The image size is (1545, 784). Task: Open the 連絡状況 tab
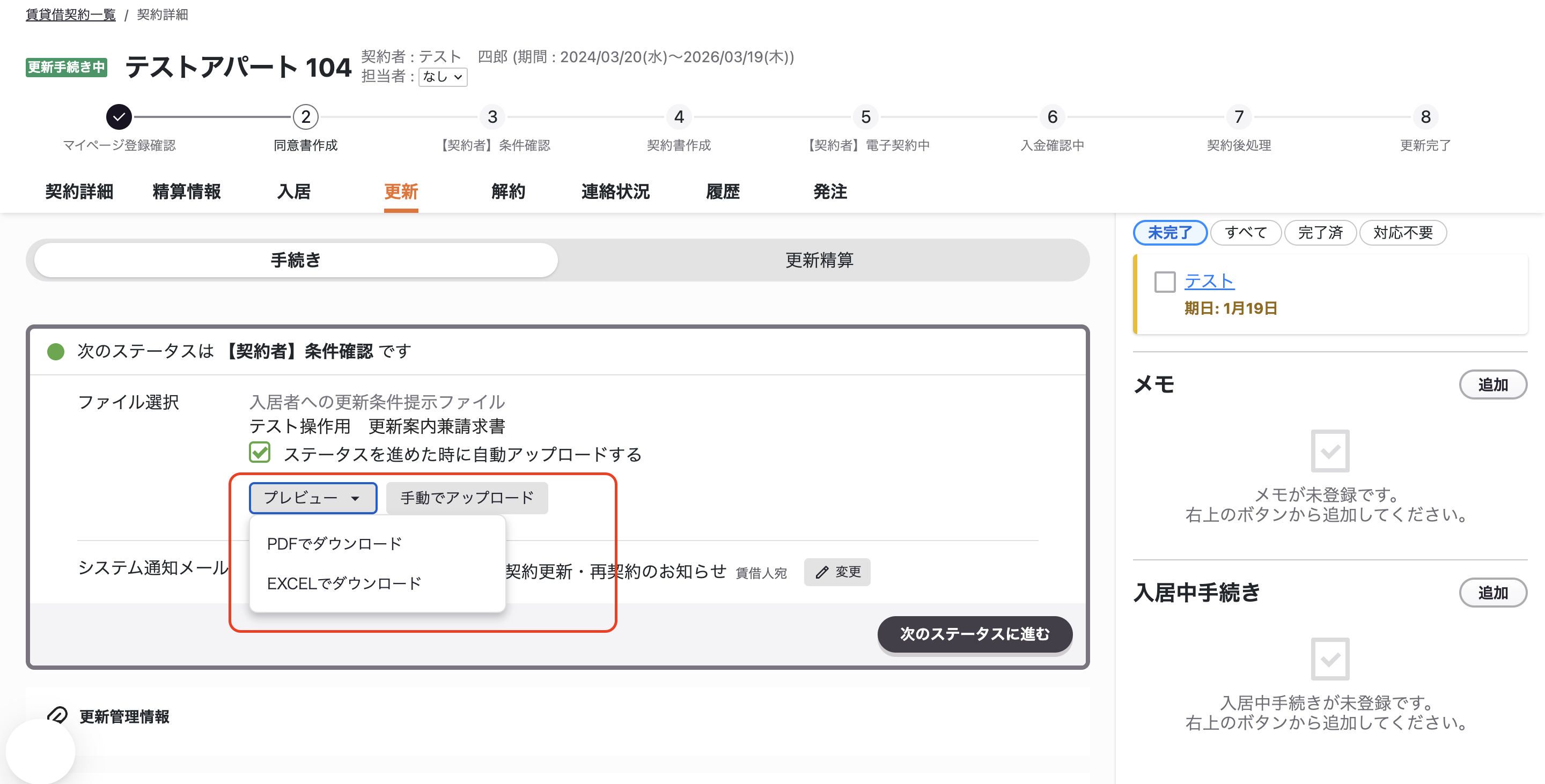click(x=615, y=192)
